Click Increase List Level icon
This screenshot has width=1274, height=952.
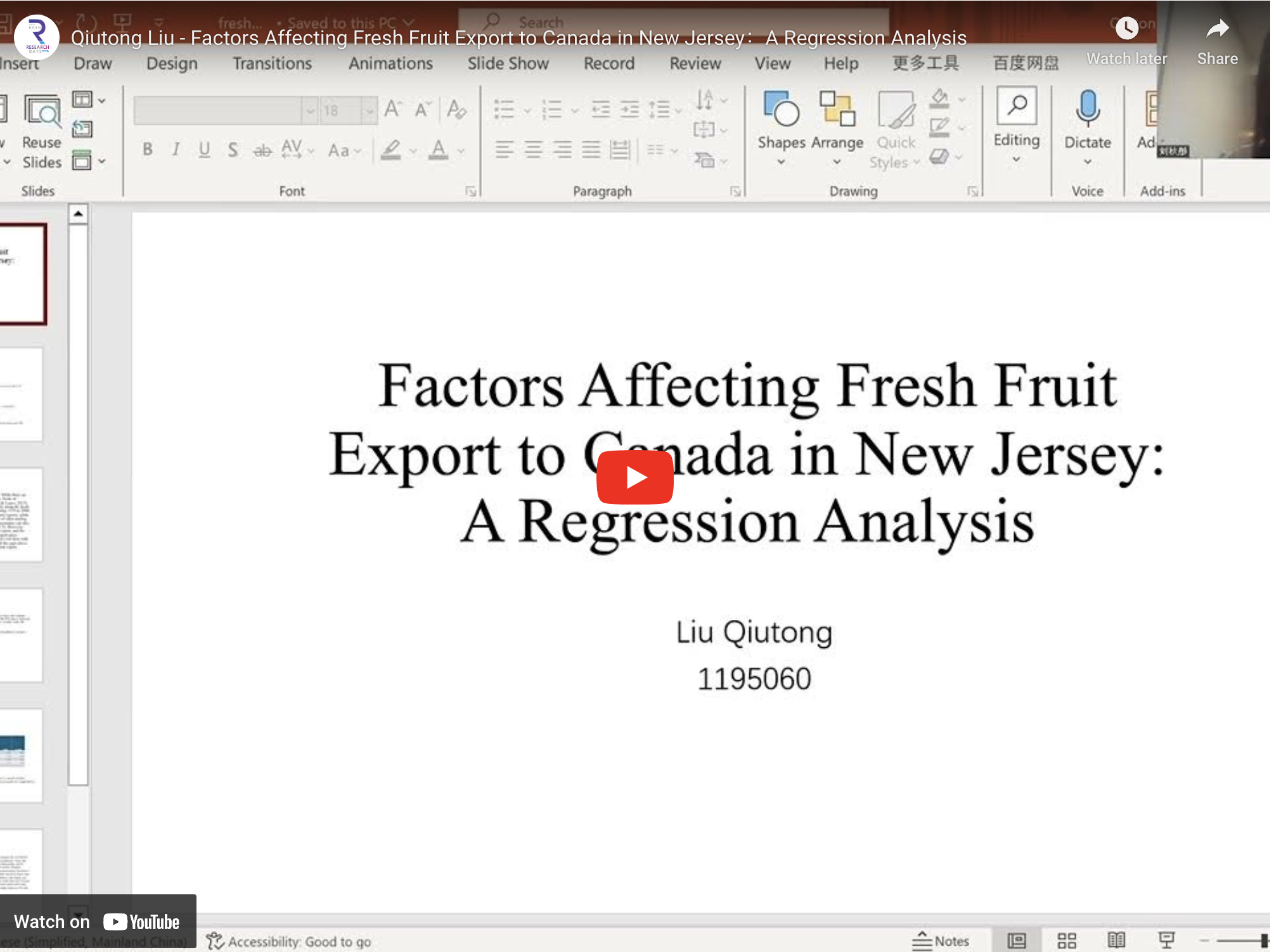pyautogui.click(x=629, y=109)
